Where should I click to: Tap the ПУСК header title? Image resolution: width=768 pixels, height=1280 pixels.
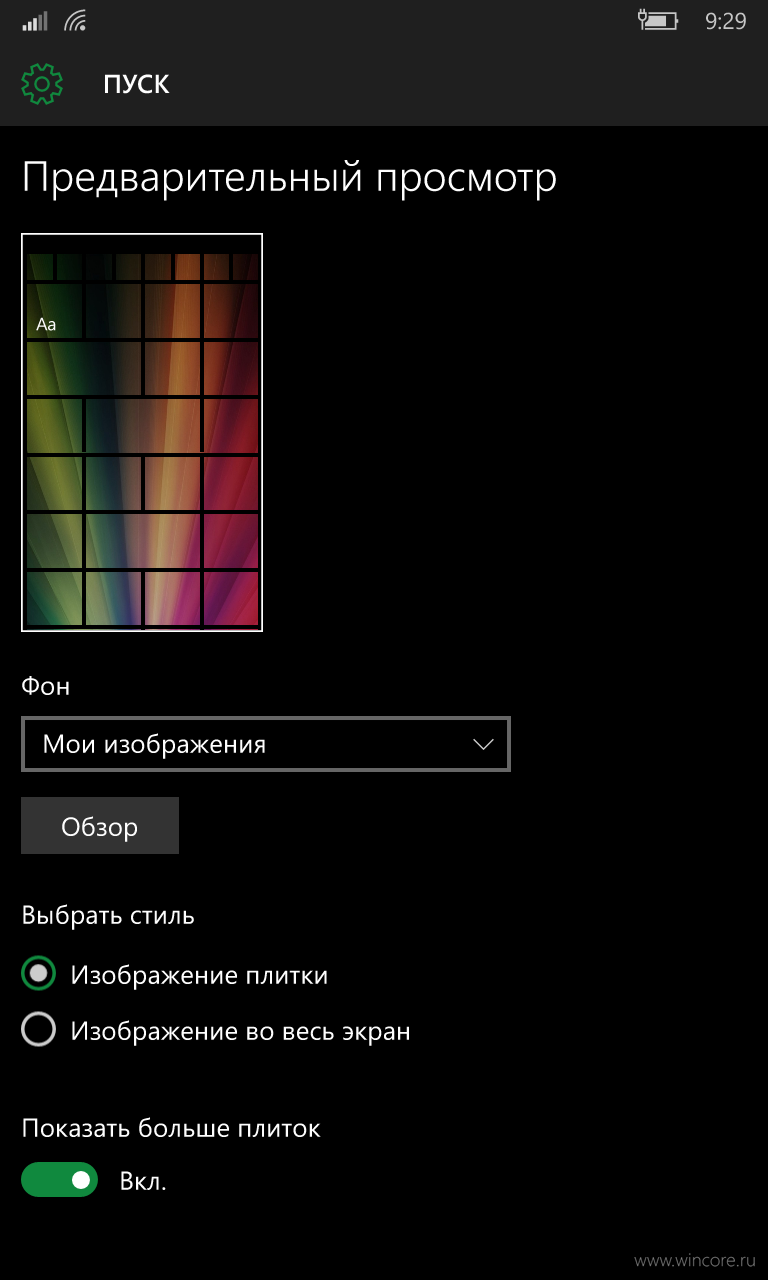click(x=136, y=84)
